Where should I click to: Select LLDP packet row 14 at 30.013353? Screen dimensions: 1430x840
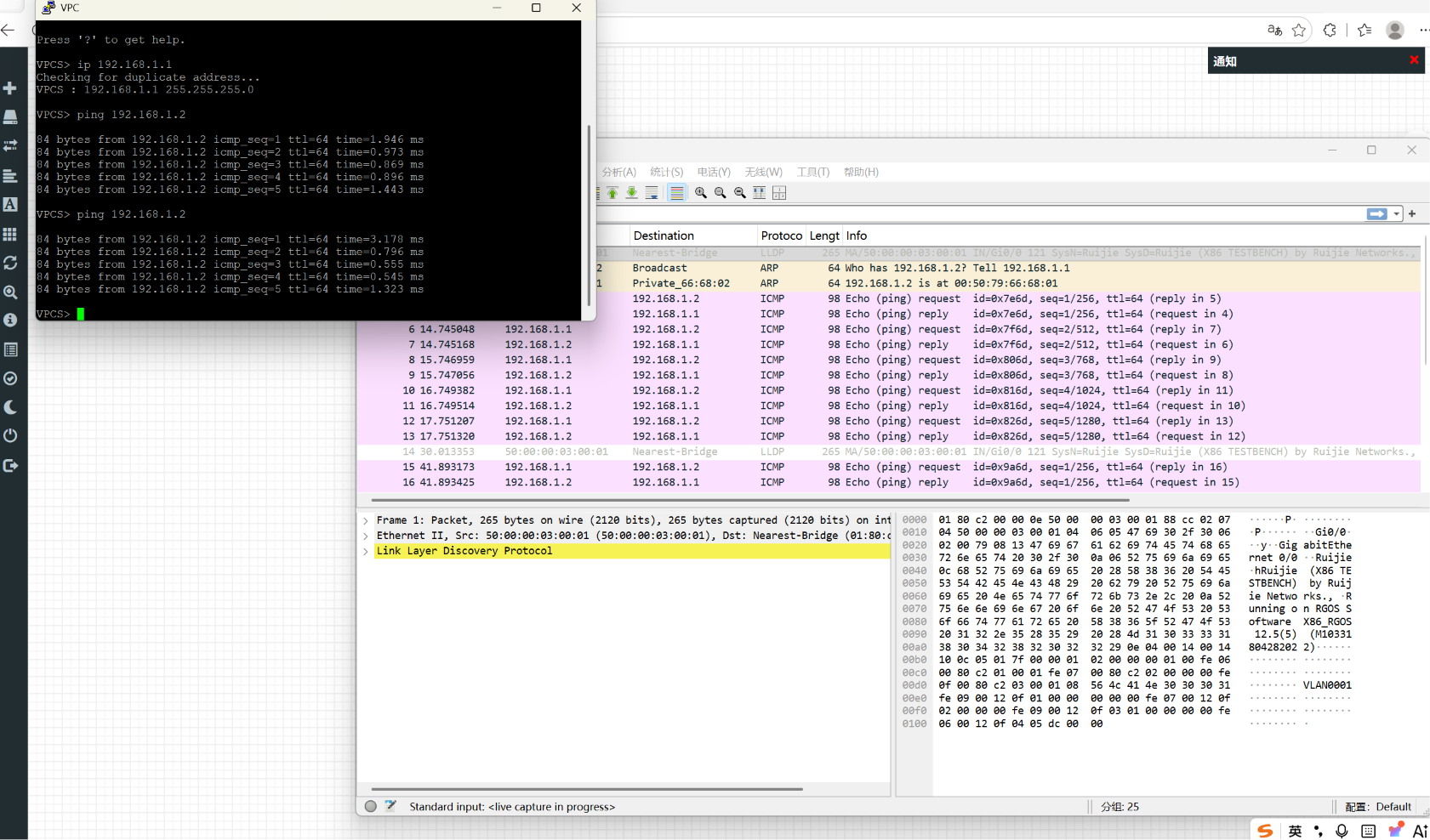coord(889,451)
